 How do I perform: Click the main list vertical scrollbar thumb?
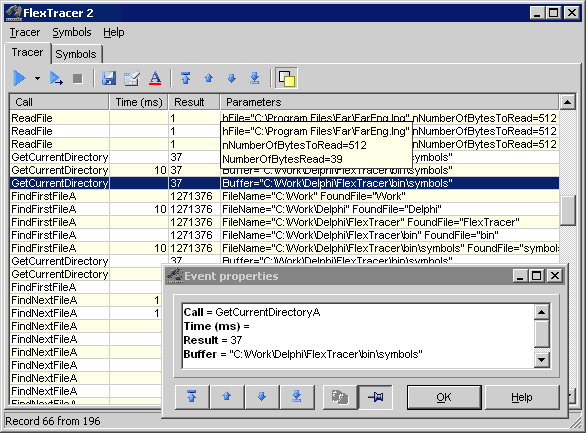tap(568, 210)
